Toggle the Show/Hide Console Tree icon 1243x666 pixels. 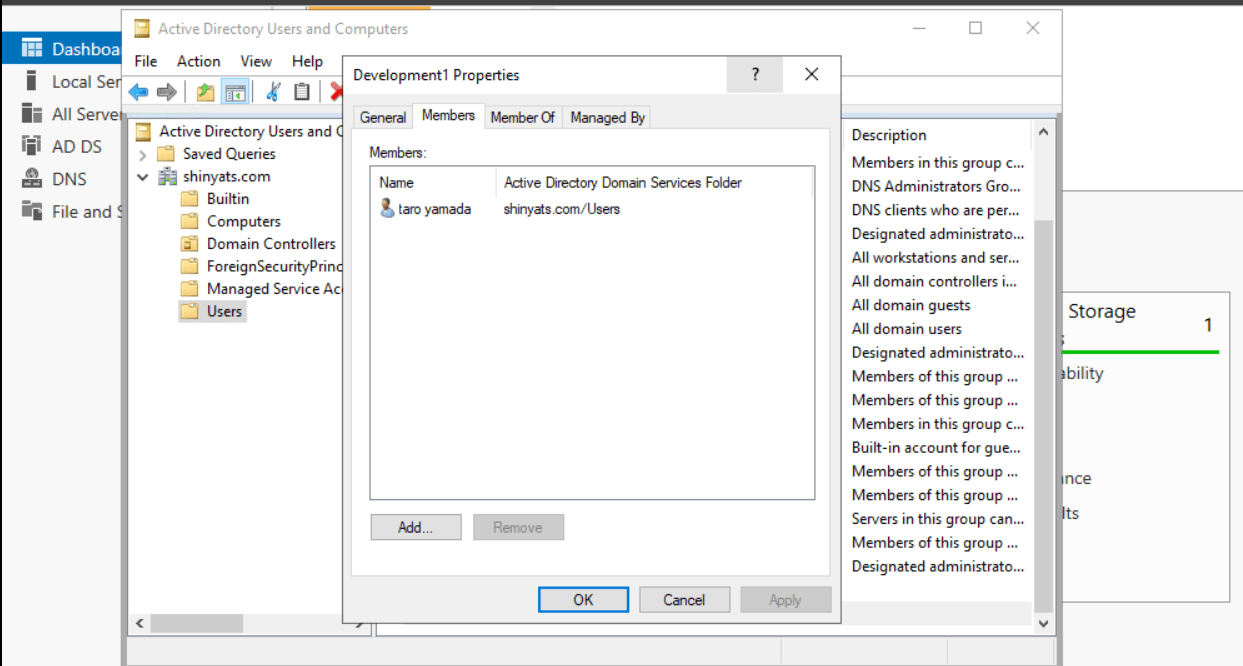coord(235,92)
